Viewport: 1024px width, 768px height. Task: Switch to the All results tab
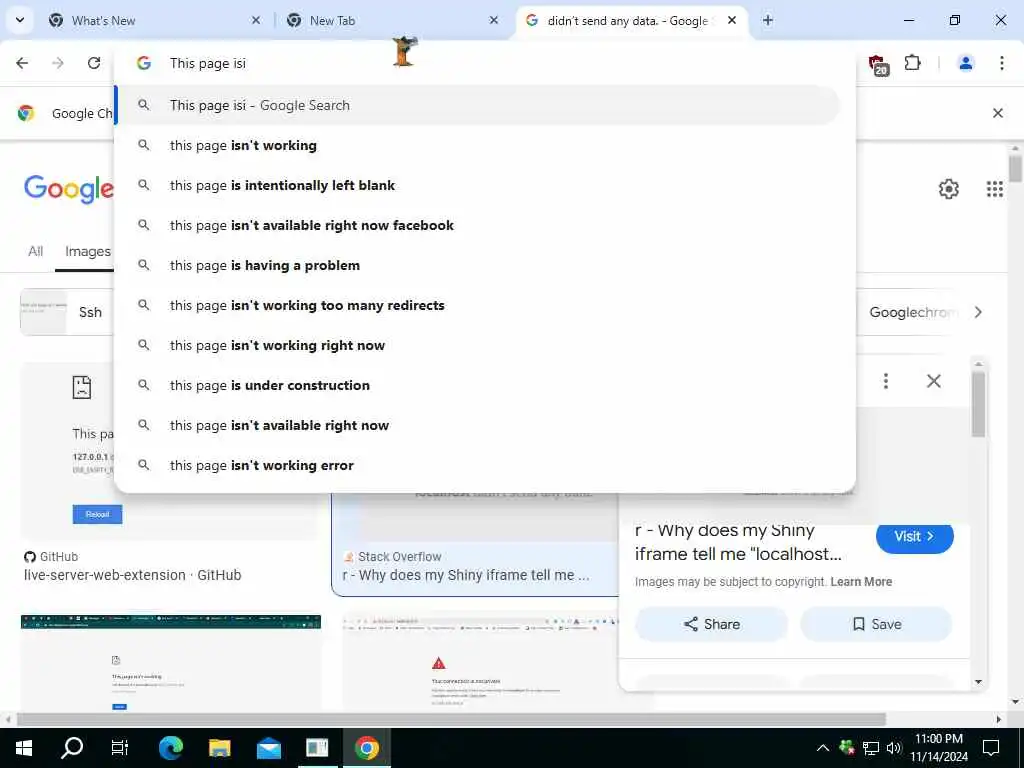click(x=35, y=251)
